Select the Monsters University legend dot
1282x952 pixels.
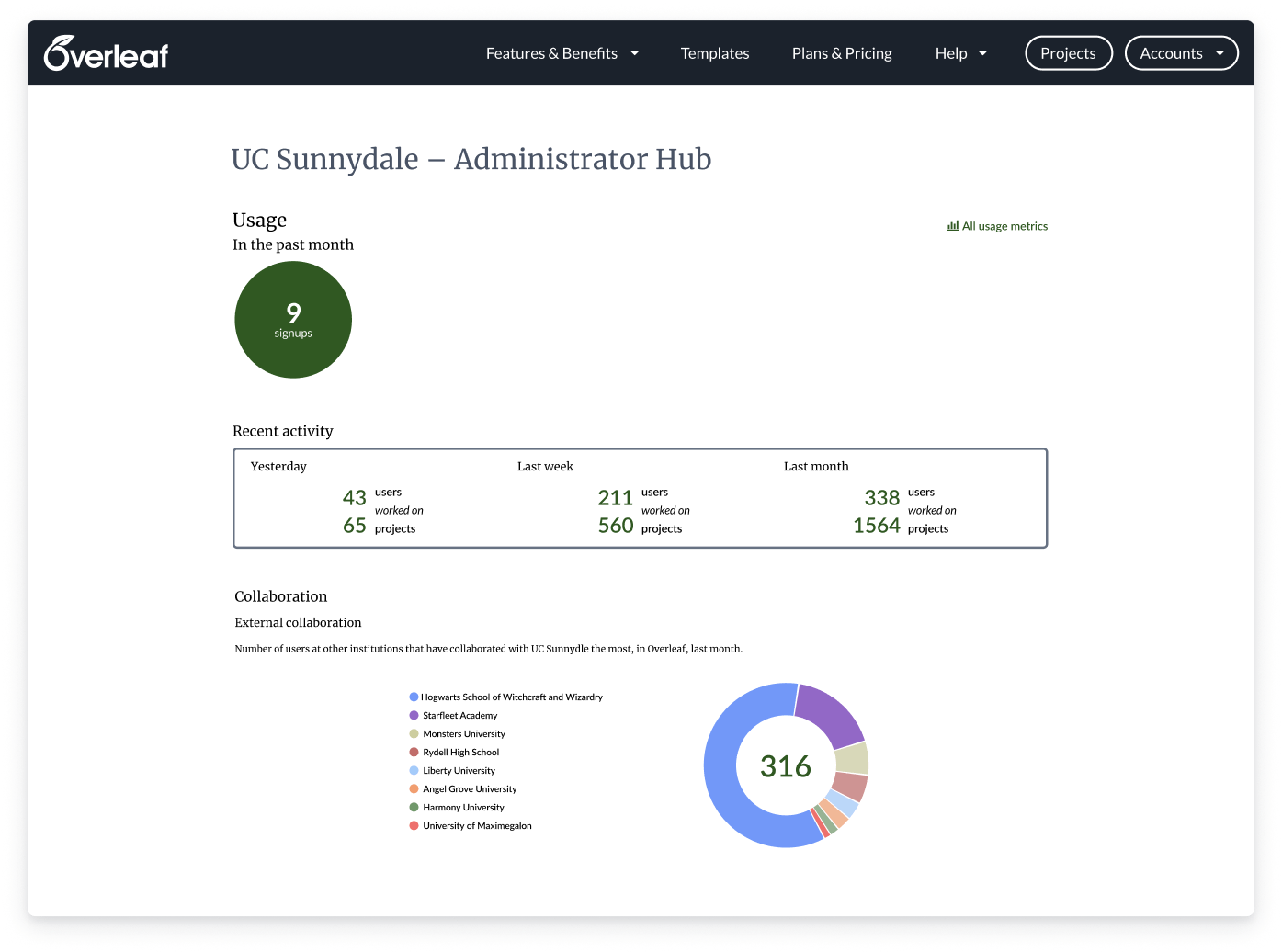coord(413,733)
